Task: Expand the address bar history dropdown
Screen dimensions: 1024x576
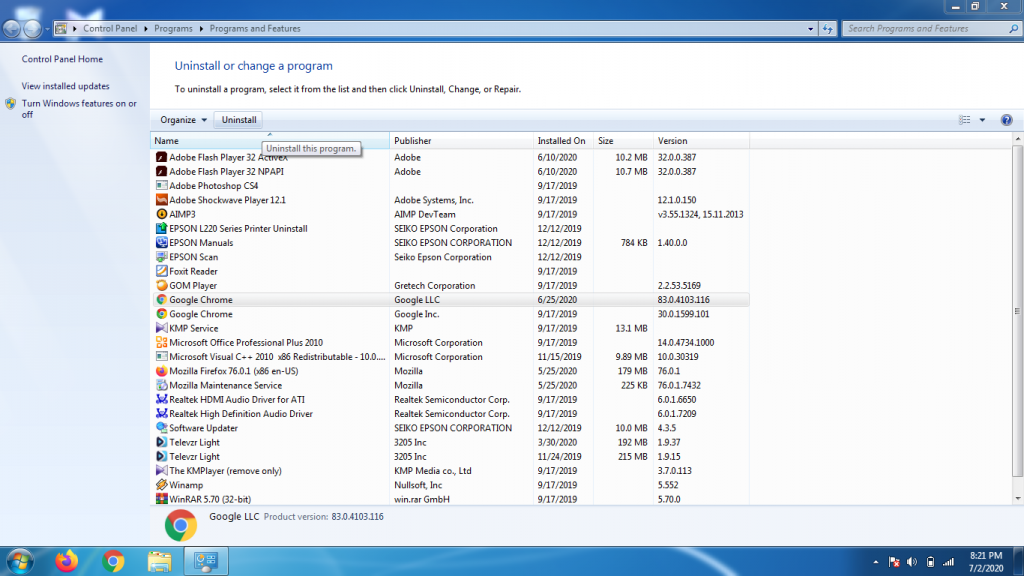Action: point(811,29)
